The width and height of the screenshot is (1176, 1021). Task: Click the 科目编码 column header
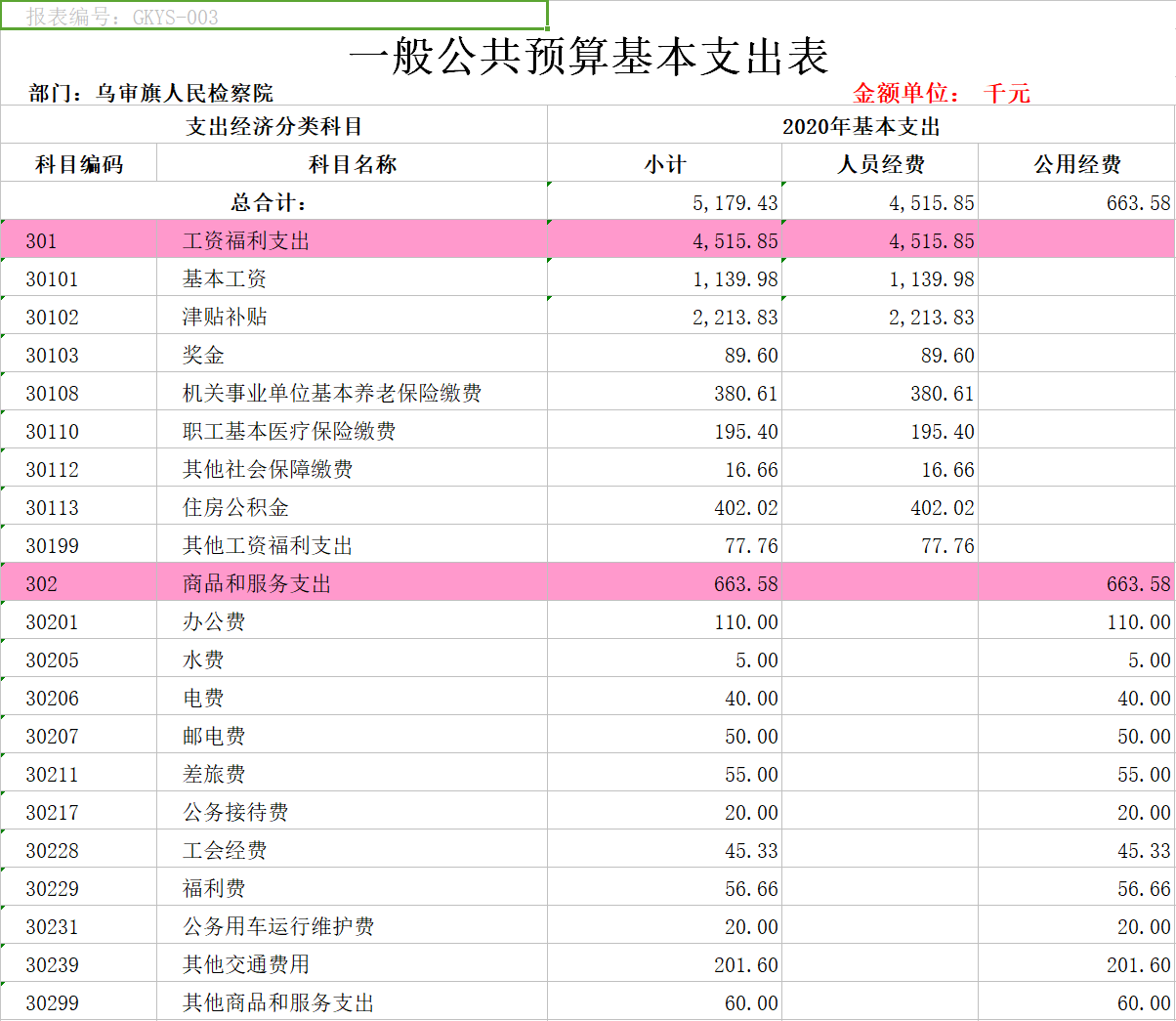tap(79, 163)
